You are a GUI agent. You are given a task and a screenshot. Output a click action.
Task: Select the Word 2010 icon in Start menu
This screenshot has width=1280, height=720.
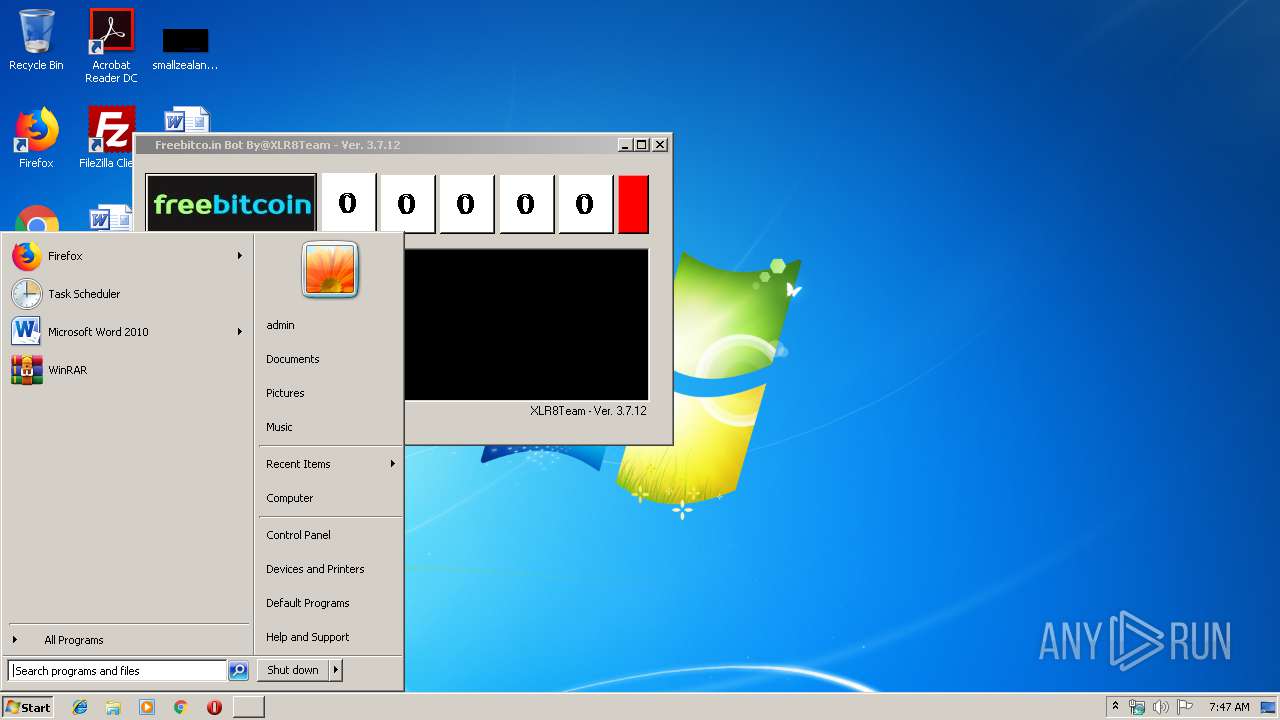tap(27, 332)
